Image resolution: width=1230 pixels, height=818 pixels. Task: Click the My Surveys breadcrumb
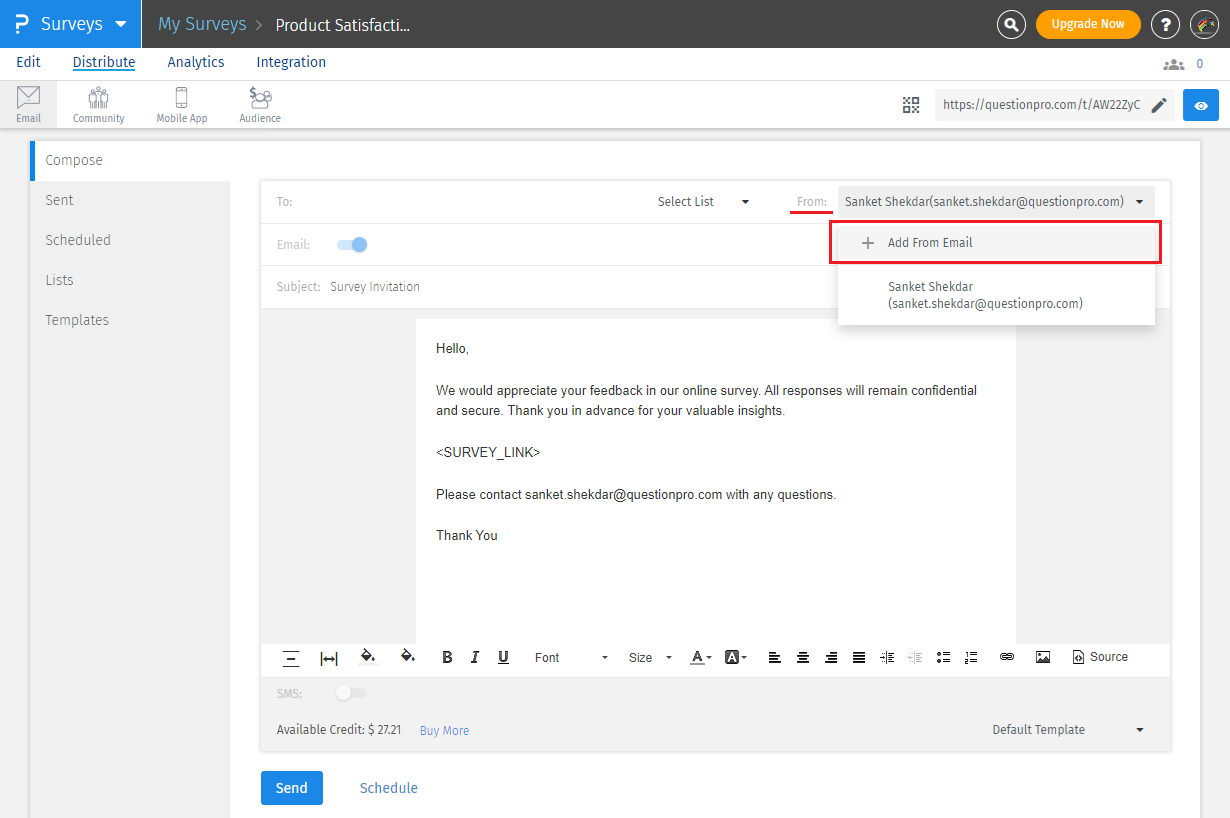coord(202,24)
